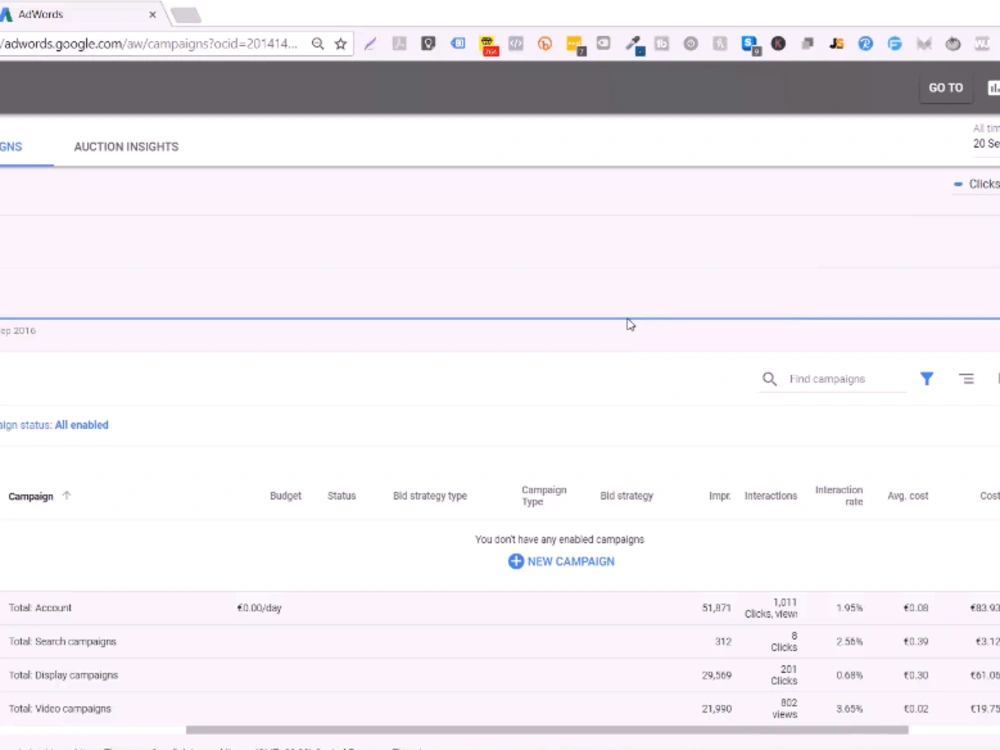Click the gray code brackets extension icon
1000x750 pixels.
[516, 43]
